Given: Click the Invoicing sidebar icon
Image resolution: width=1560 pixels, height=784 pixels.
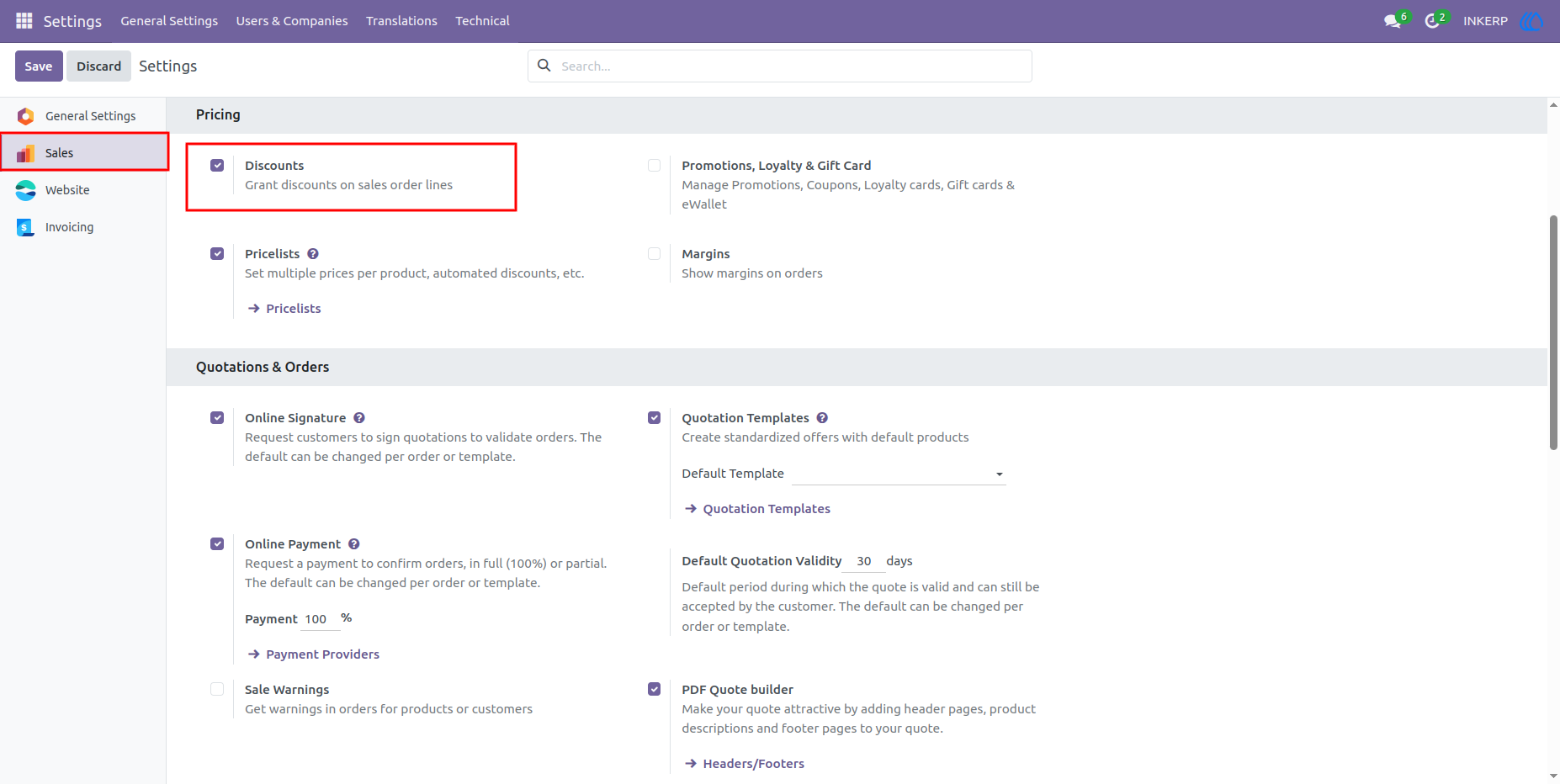Looking at the screenshot, I should tap(25, 227).
